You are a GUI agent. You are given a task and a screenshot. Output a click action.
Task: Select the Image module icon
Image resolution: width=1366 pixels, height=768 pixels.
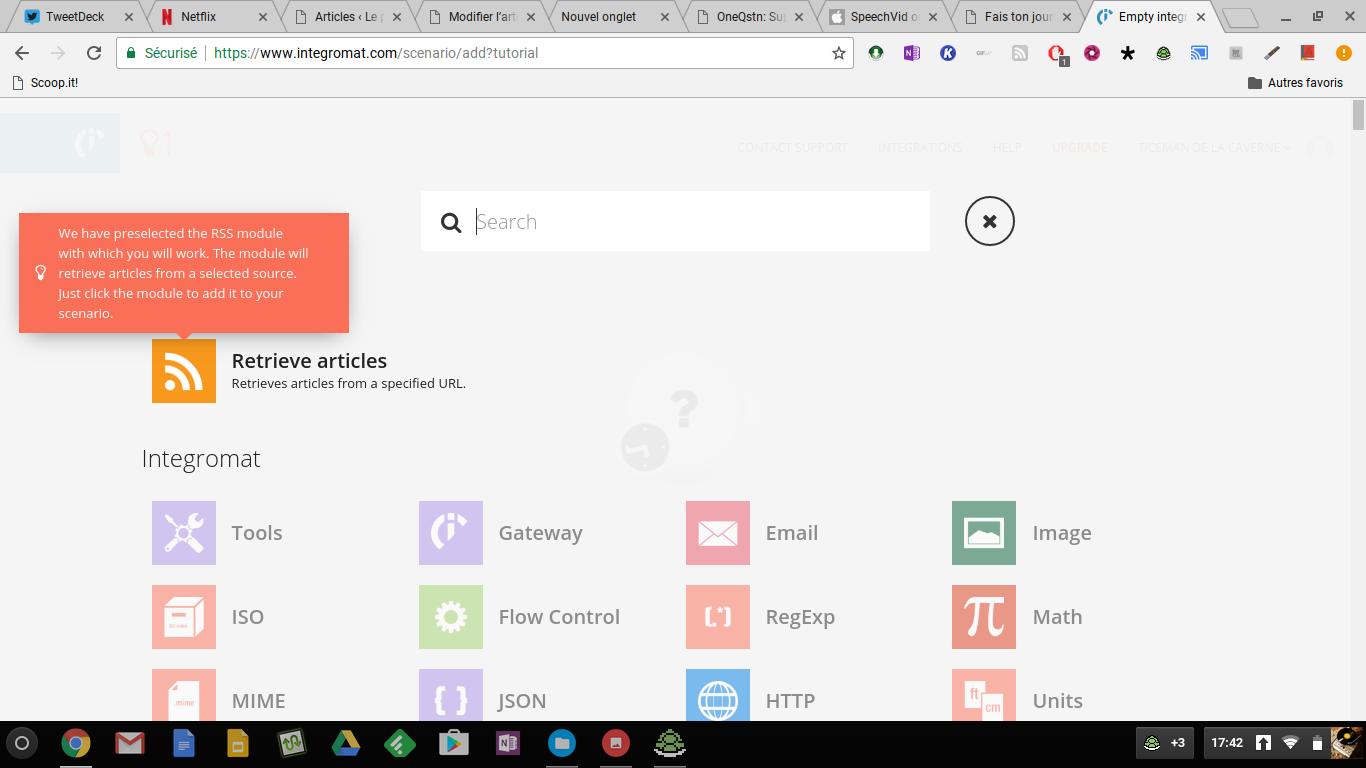tap(984, 533)
